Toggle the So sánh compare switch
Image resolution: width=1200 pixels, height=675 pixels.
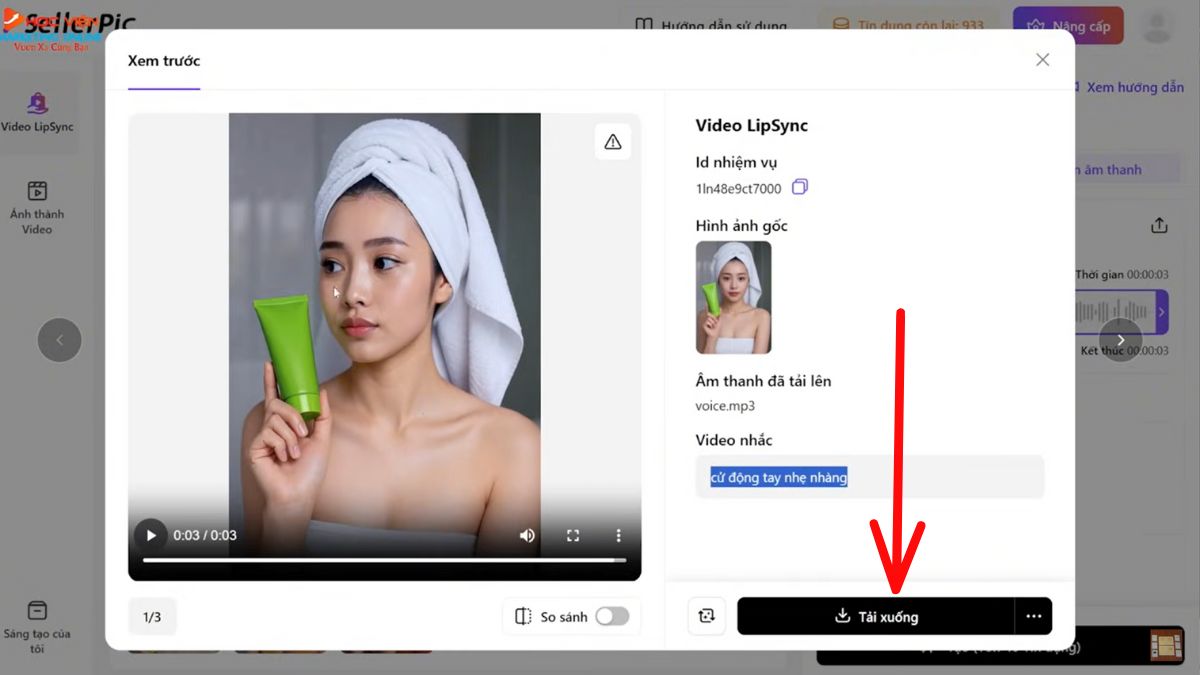[612, 617]
